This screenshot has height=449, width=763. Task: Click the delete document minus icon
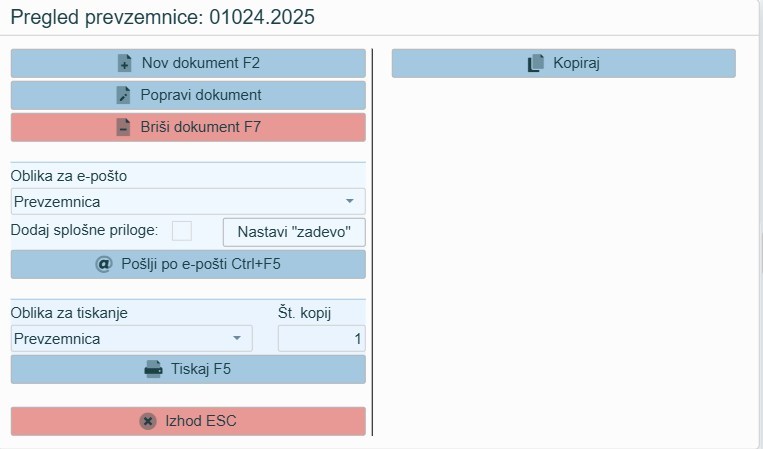(123, 127)
